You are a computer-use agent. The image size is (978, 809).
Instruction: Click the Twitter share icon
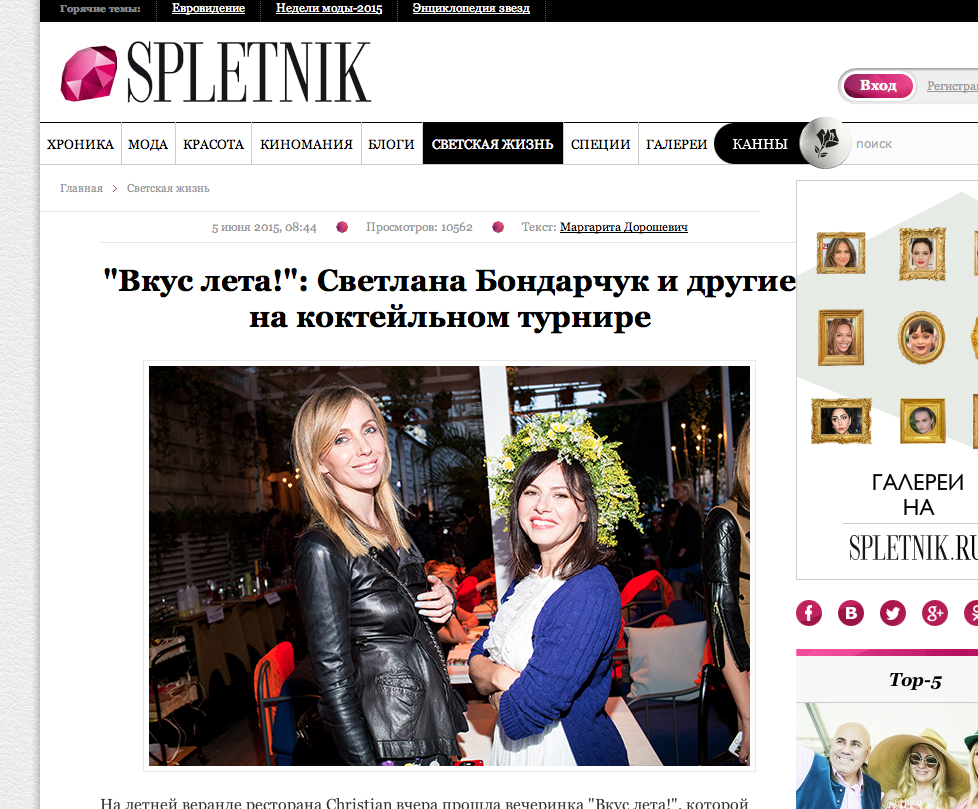pyautogui.click(x=893, y=613)
